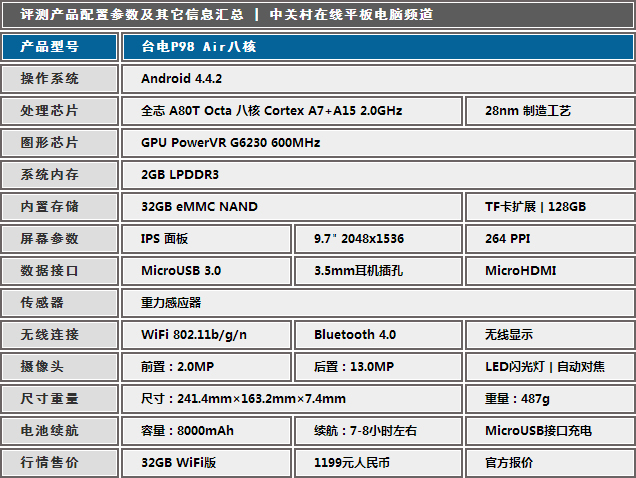Select the '尺寸：241.4mm×163.2mm×7.4mm' cell
The image size is (636, 478).
click(292, 400)
